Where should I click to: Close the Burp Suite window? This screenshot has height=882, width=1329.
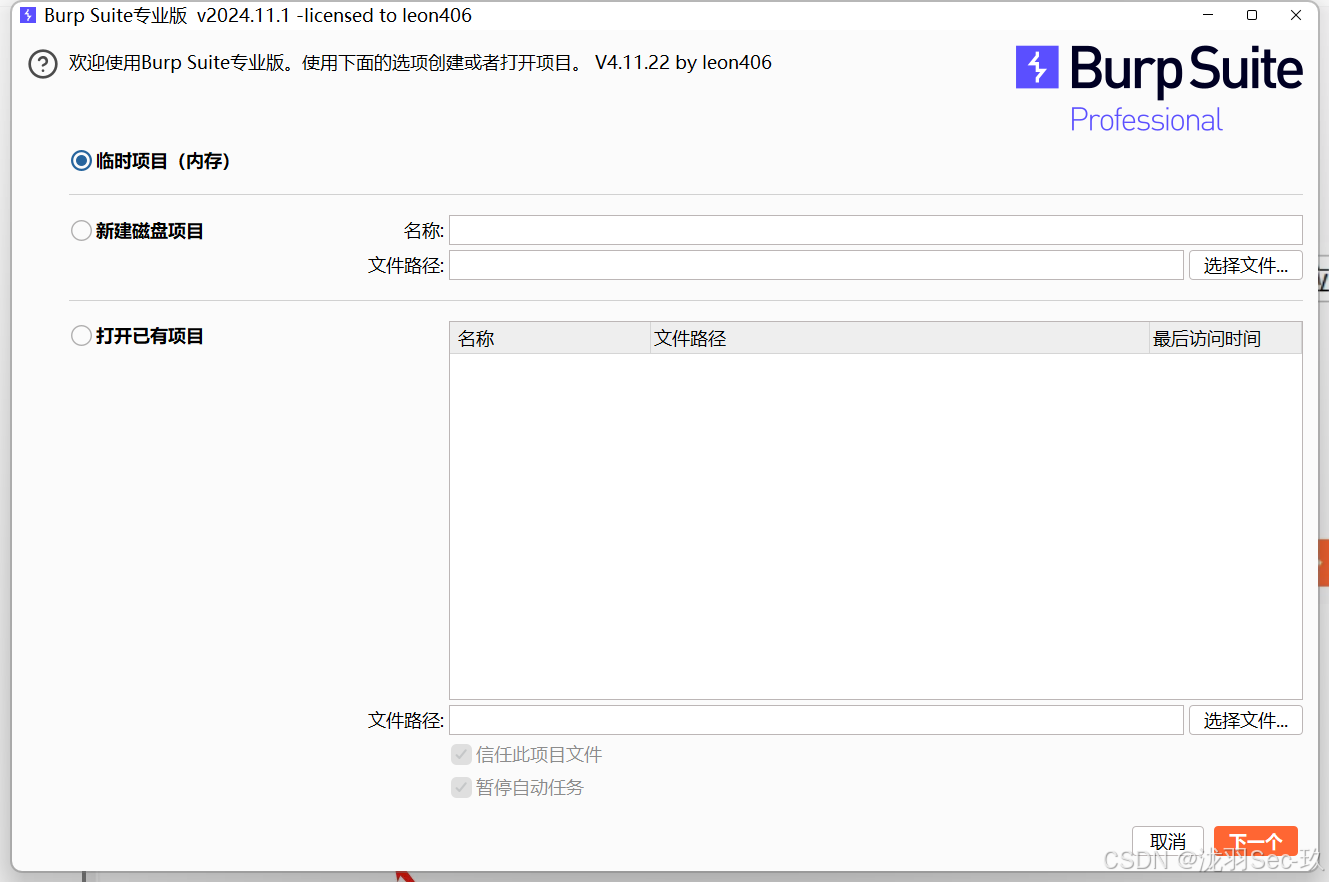pyautogui.click(x=1297, y=15)
